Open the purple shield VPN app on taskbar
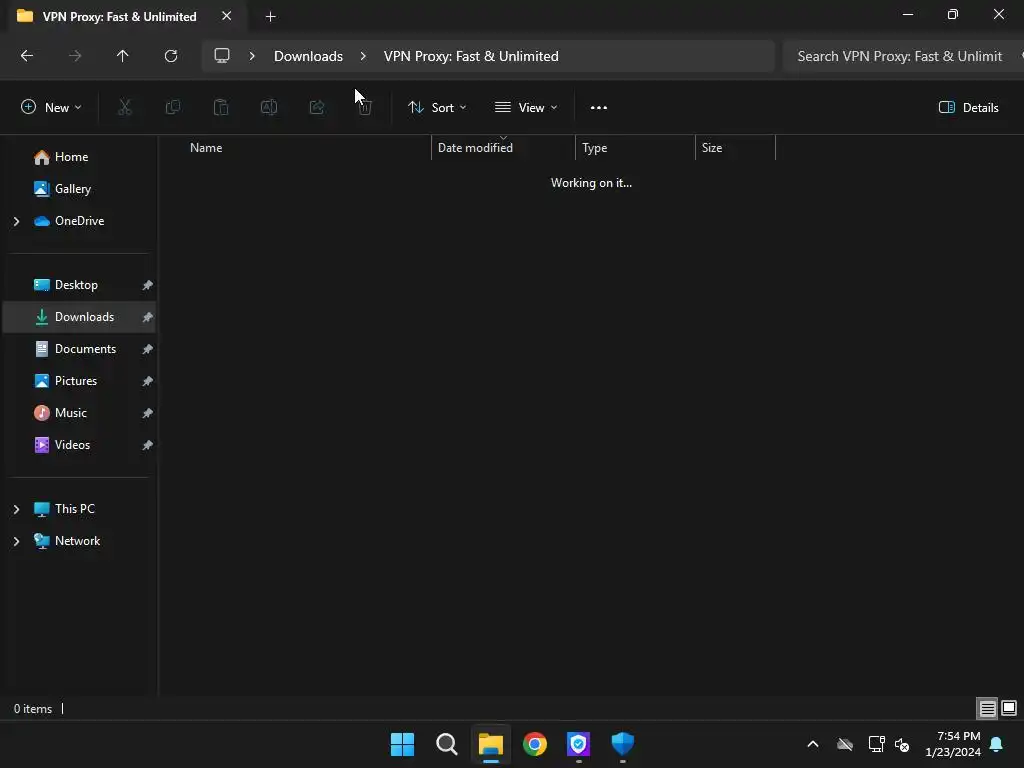 click(x=579, y=744)
